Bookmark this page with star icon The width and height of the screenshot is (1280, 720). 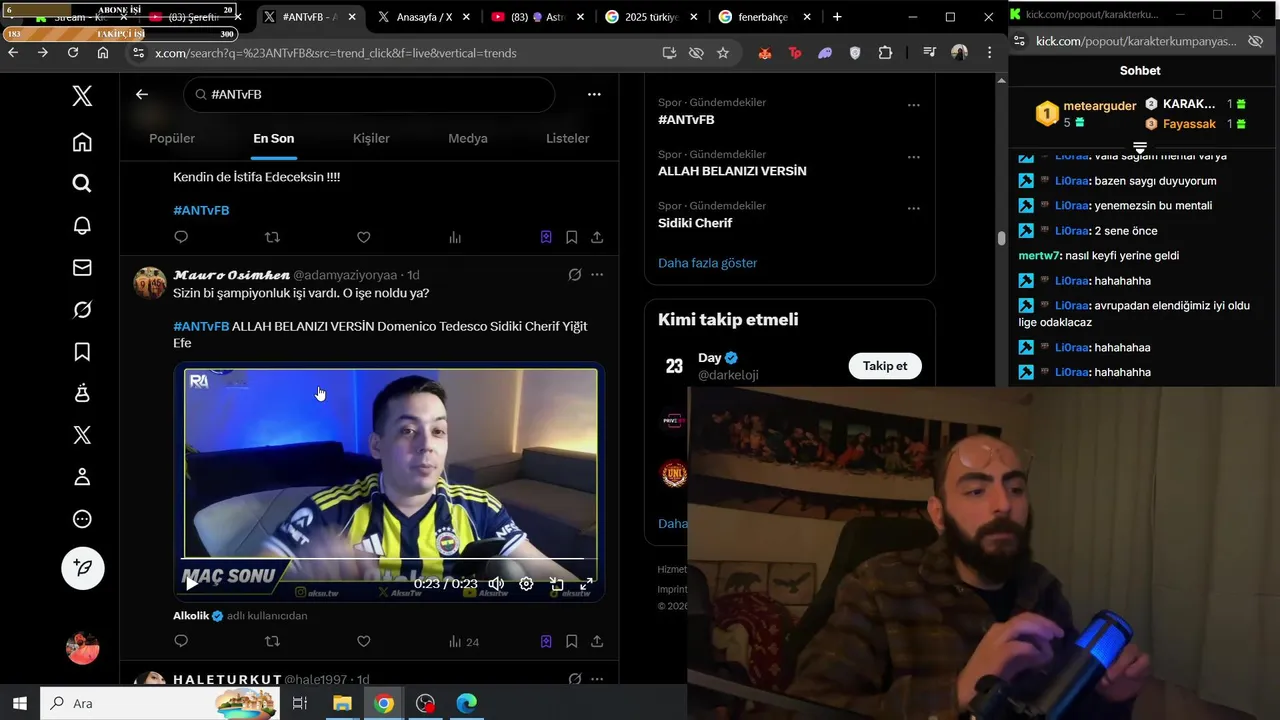pos(723,53)
